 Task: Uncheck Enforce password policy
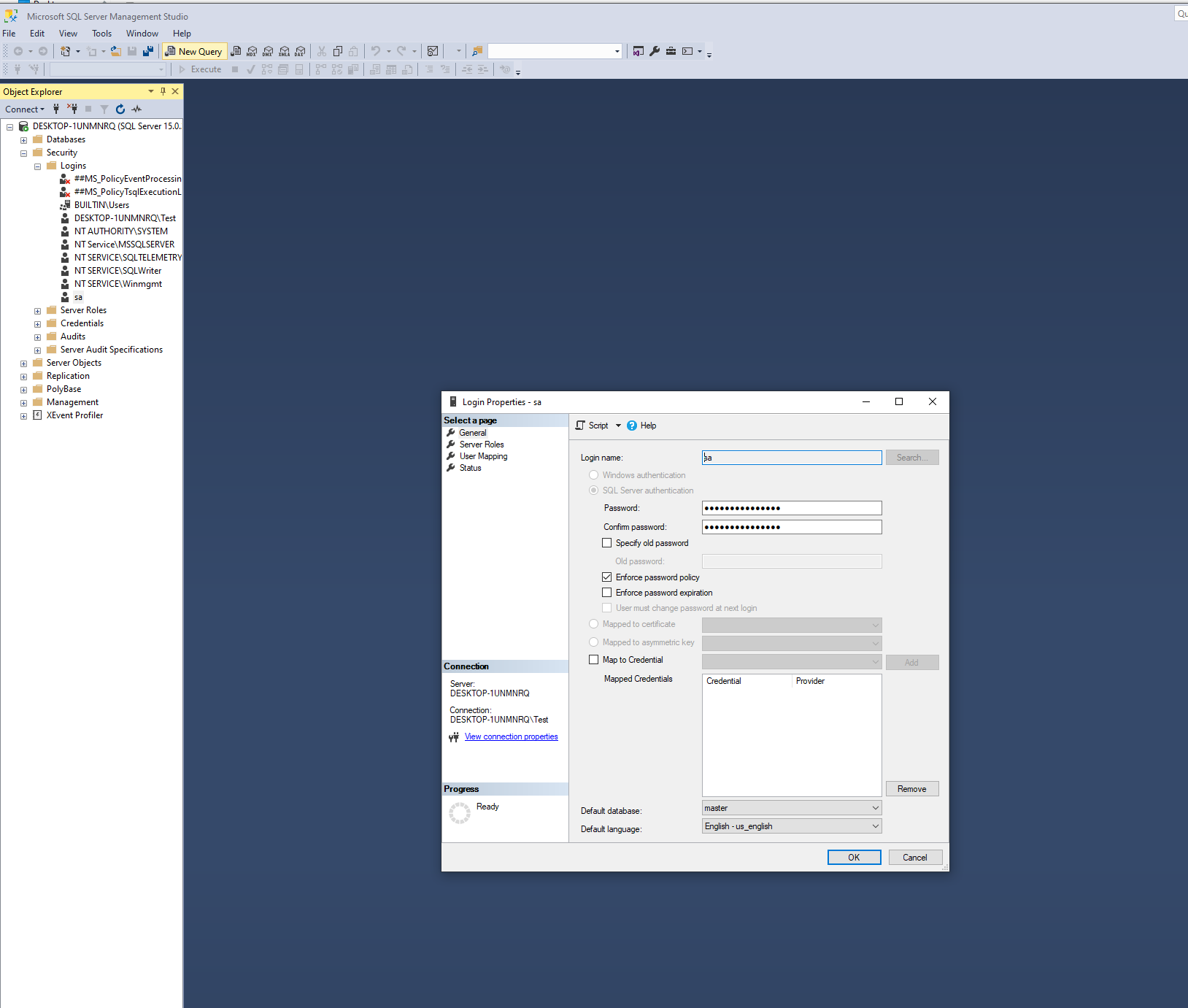(x=607, y=577)
